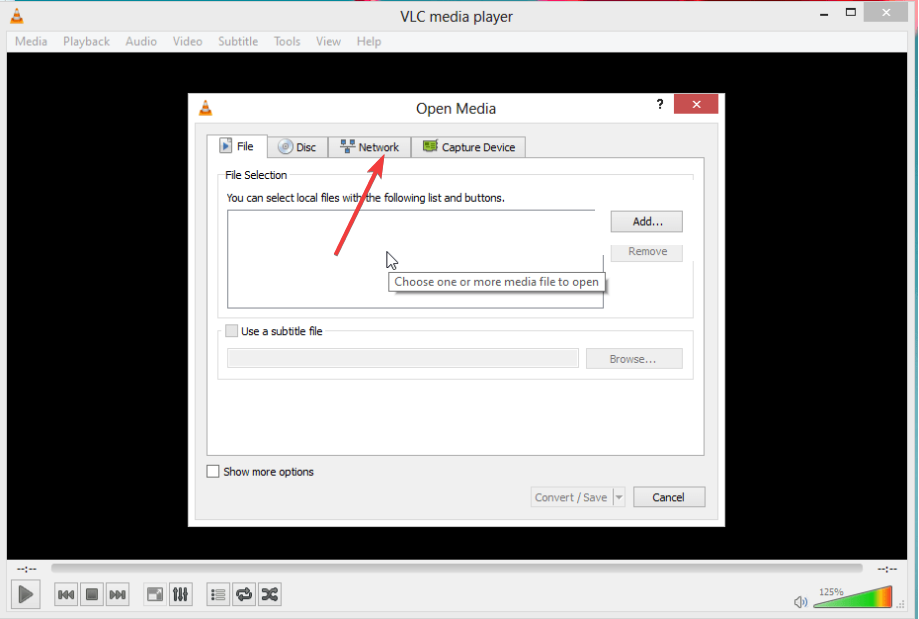Click the Remove button
The image size is (919, 619).
646,252
